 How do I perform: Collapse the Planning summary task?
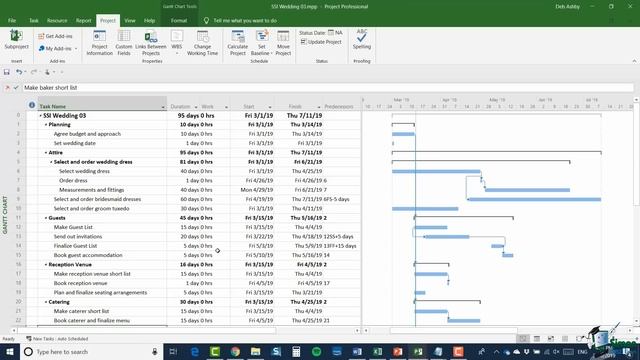coord(46,125)
